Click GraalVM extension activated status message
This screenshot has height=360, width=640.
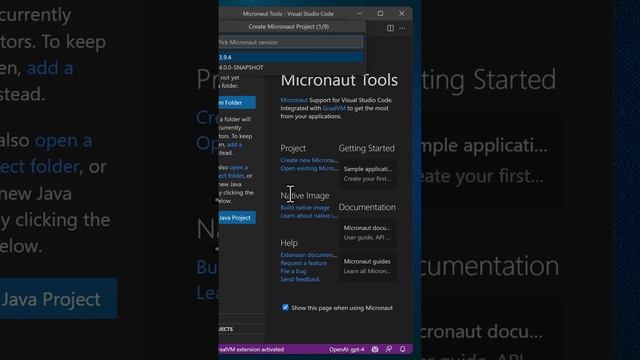click(x=251, y=349)
